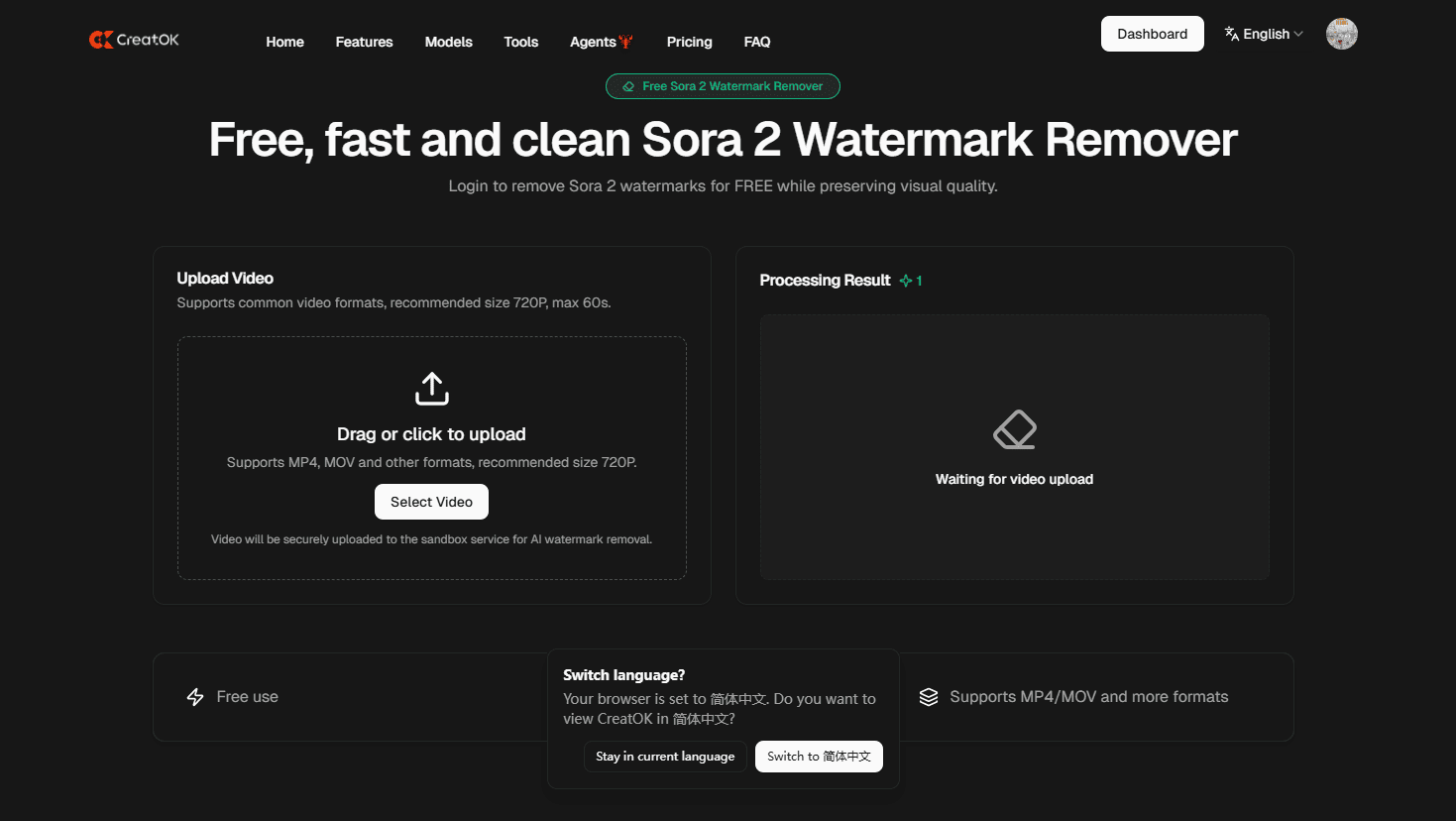Click the stacked layers formats icon
This screenshot has width=1456, height=821.
coord(928,697)
